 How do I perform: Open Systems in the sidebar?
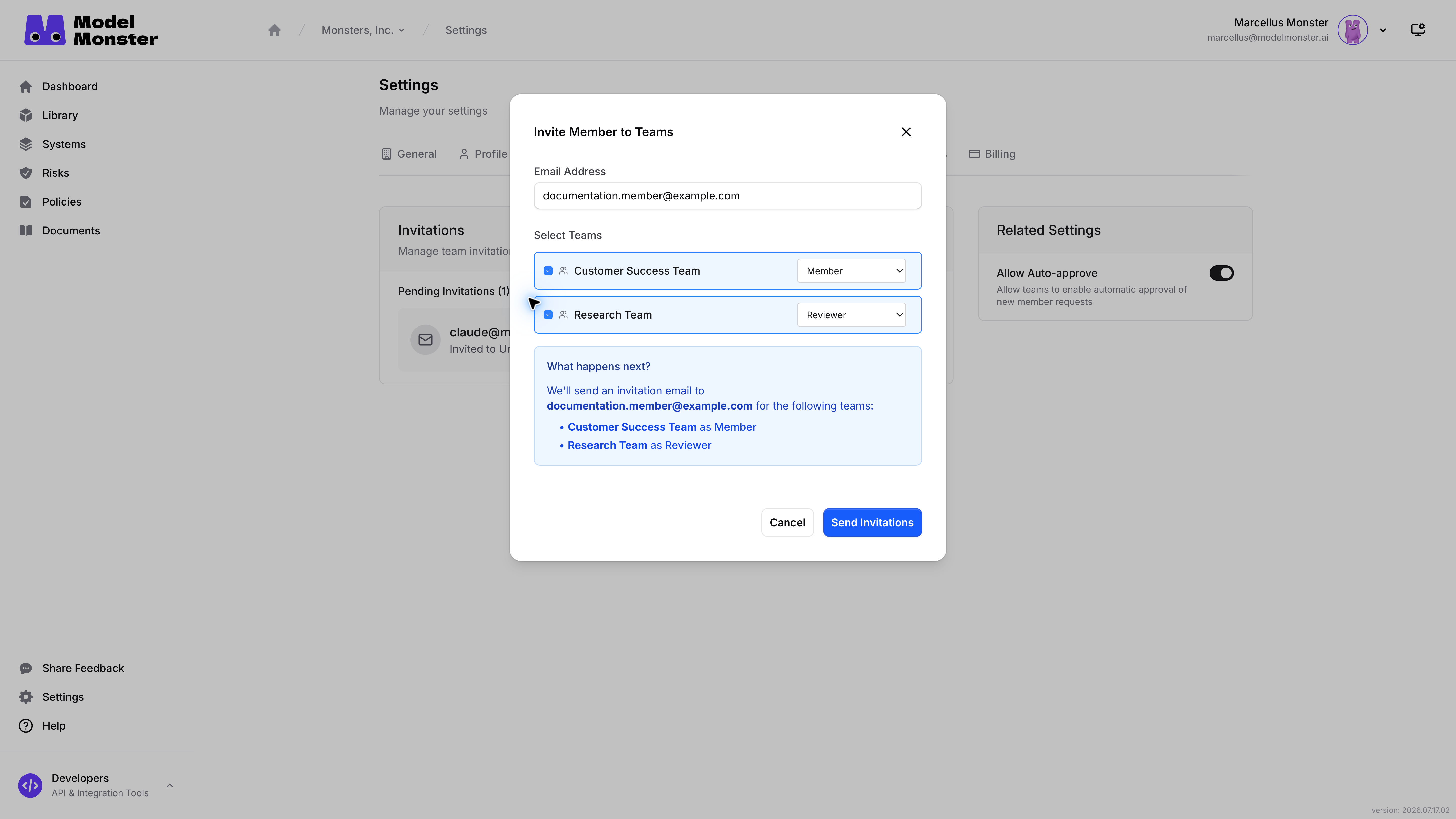64,144
